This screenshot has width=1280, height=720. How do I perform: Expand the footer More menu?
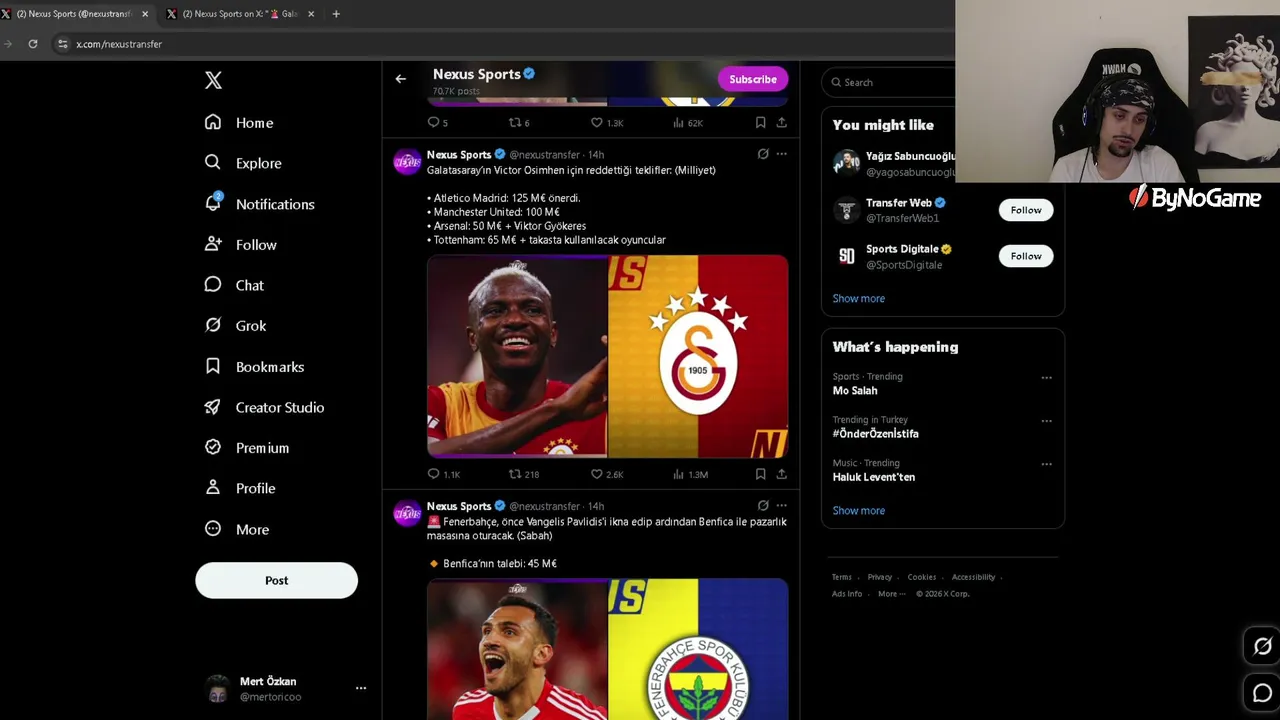point(891,594)
